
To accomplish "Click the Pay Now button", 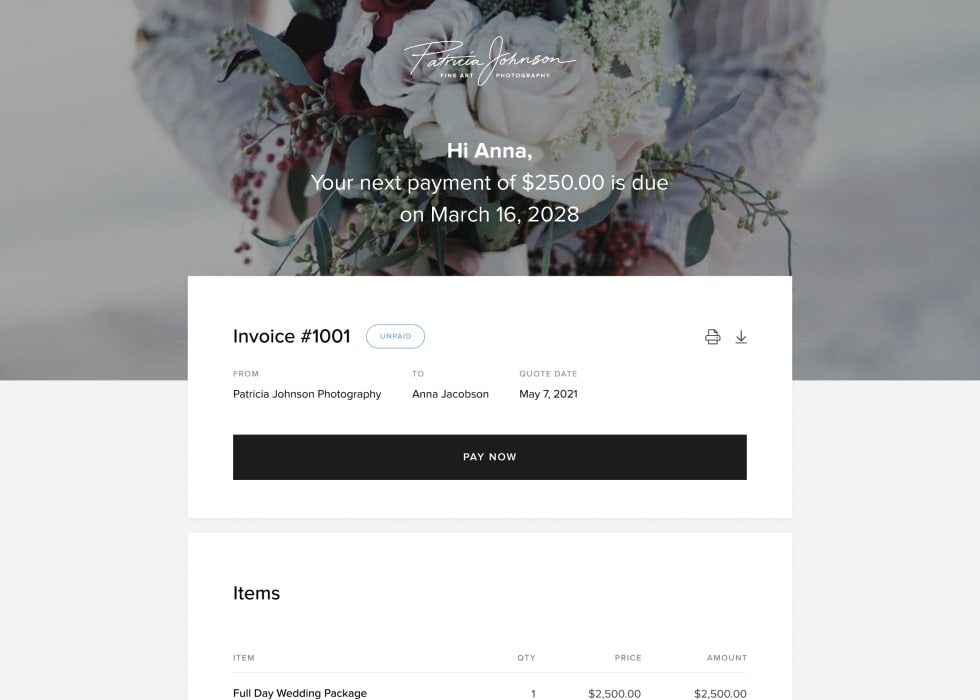I will pos(489,457).
